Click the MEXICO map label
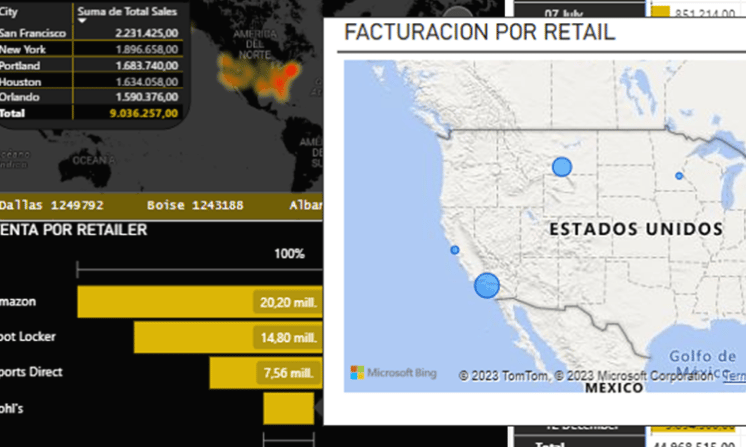 614,388
